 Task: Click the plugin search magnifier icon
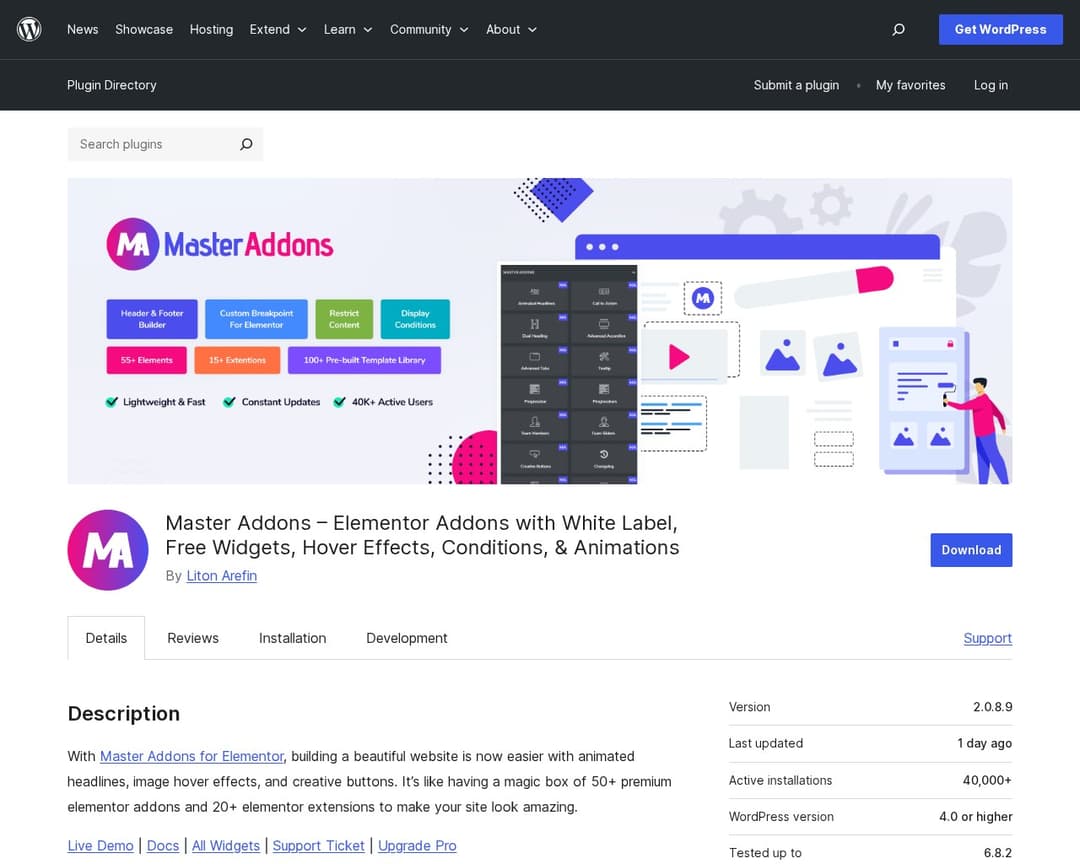(x=246, y=144)
